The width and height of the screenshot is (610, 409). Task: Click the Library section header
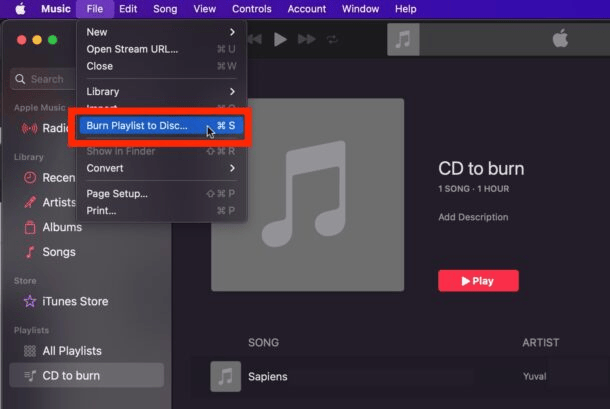point(28,157)
